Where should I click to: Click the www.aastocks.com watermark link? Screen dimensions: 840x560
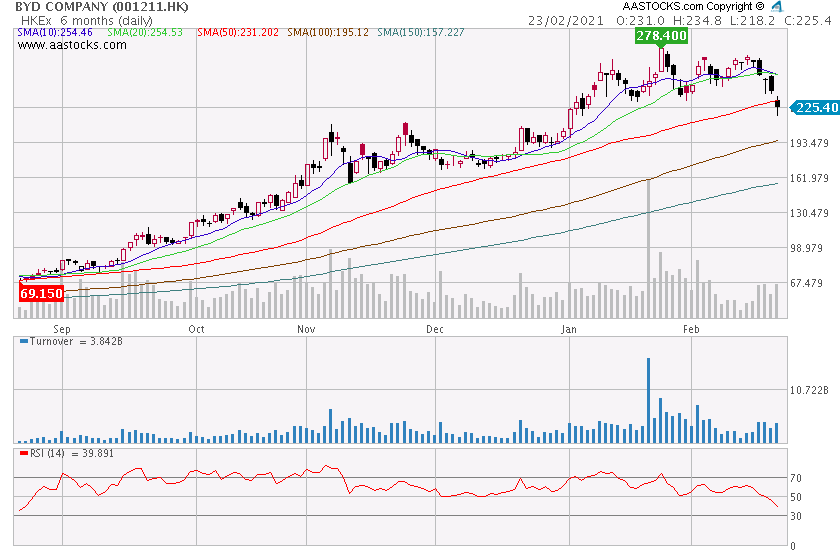point(72,45)
